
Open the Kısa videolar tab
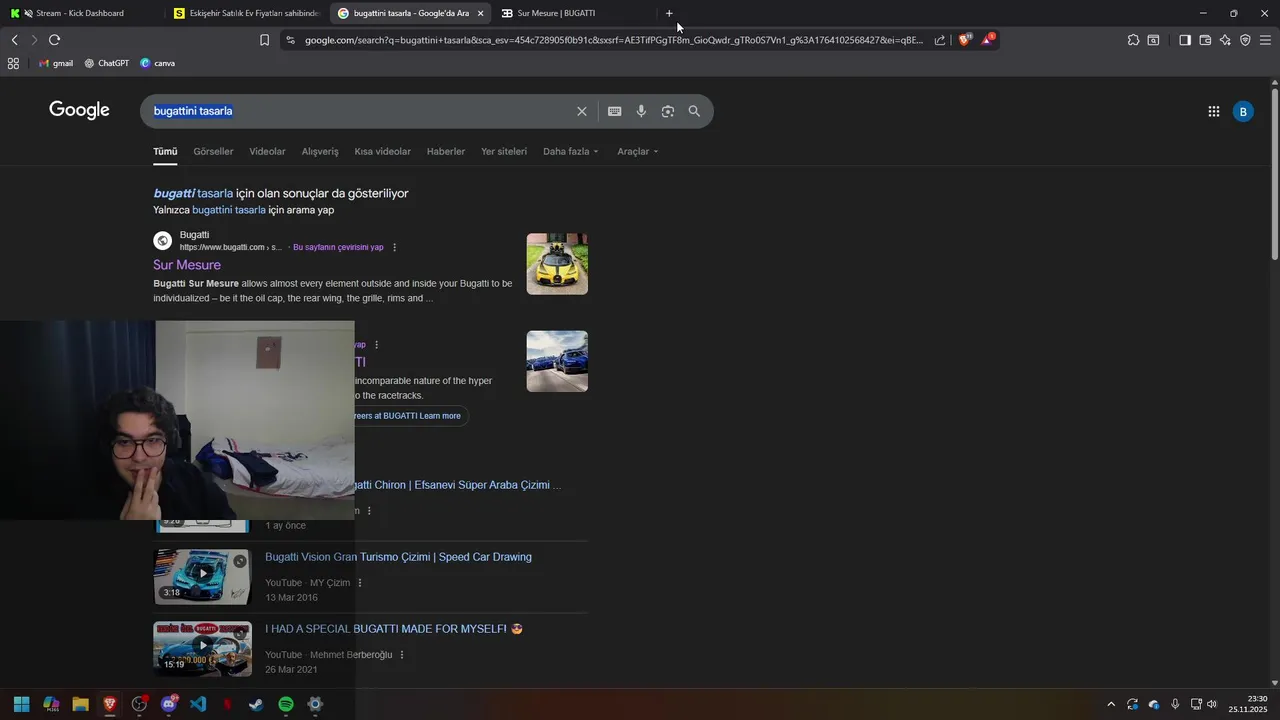(382, 152)
